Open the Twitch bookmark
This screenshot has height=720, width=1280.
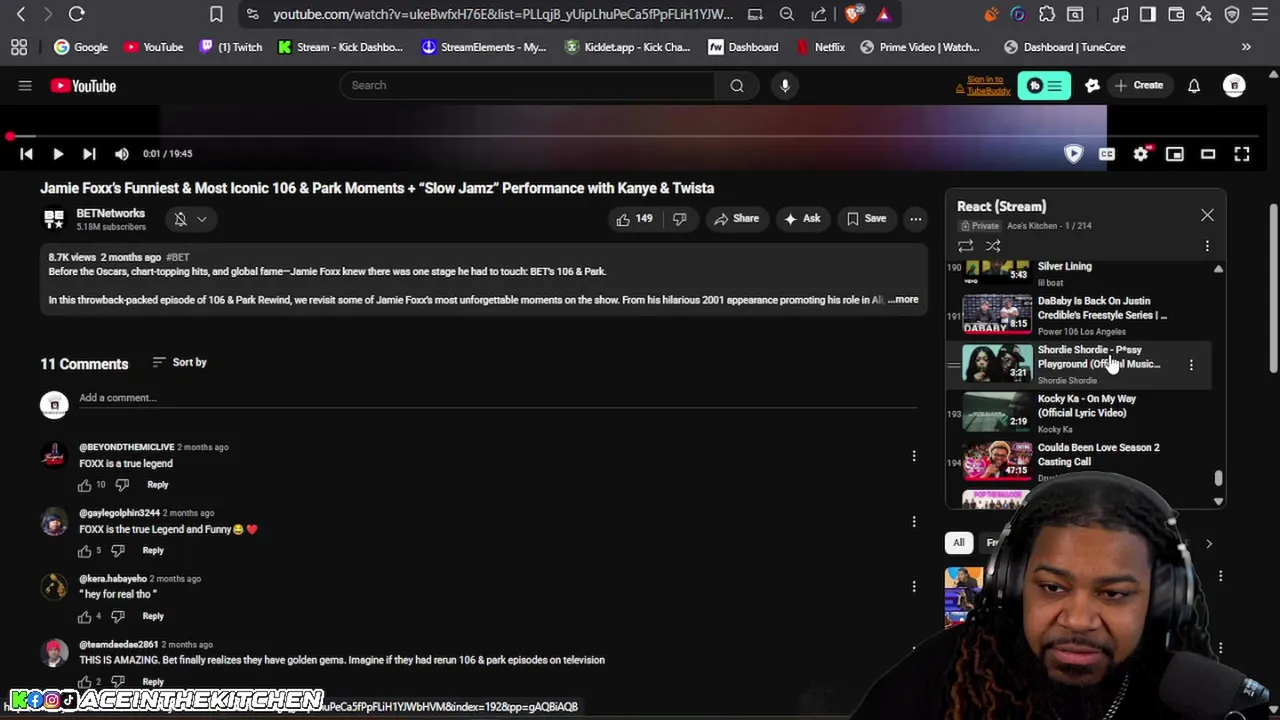230,47
